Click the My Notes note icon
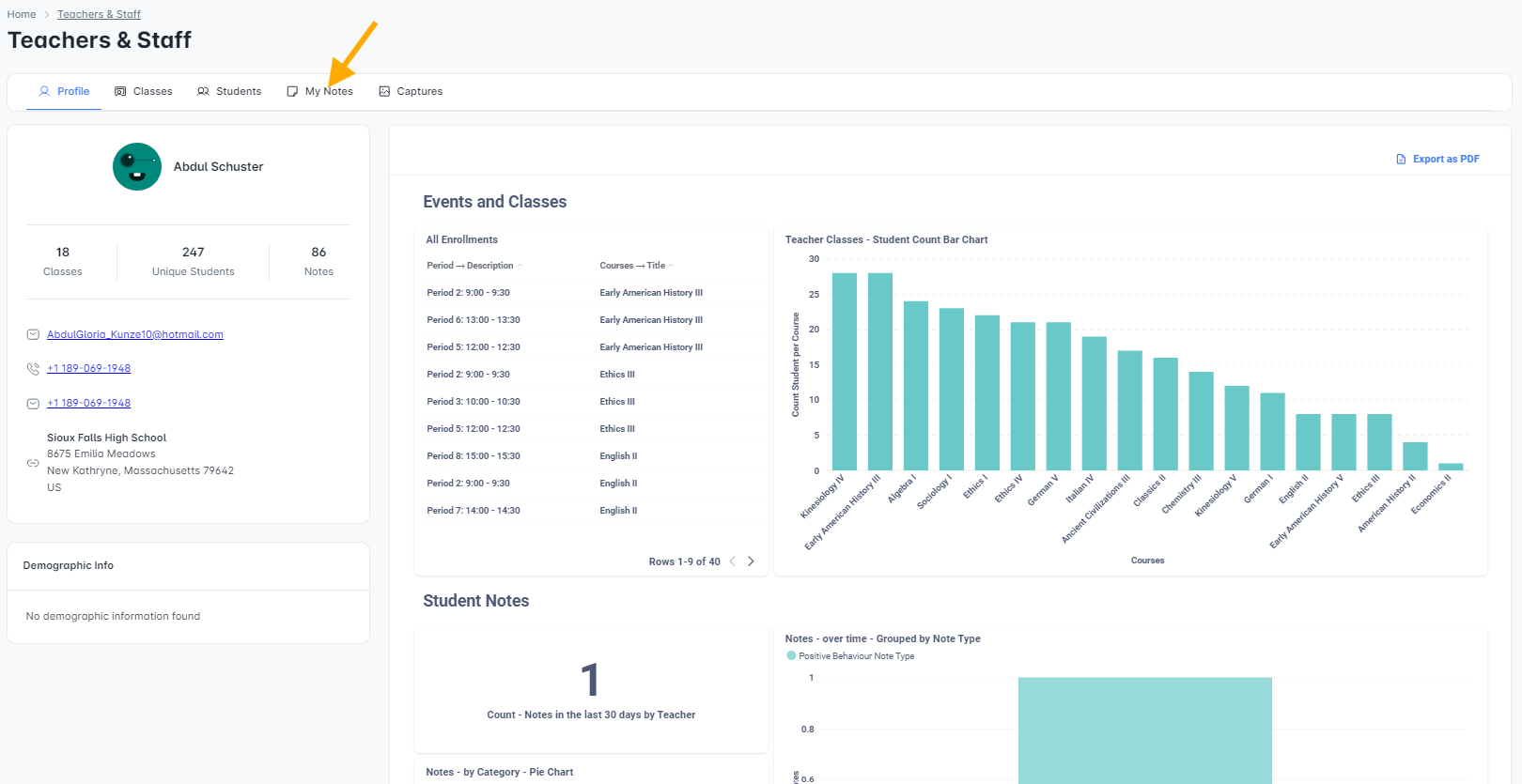This screenshot has width=1522, height=784. tap(292, 91)
